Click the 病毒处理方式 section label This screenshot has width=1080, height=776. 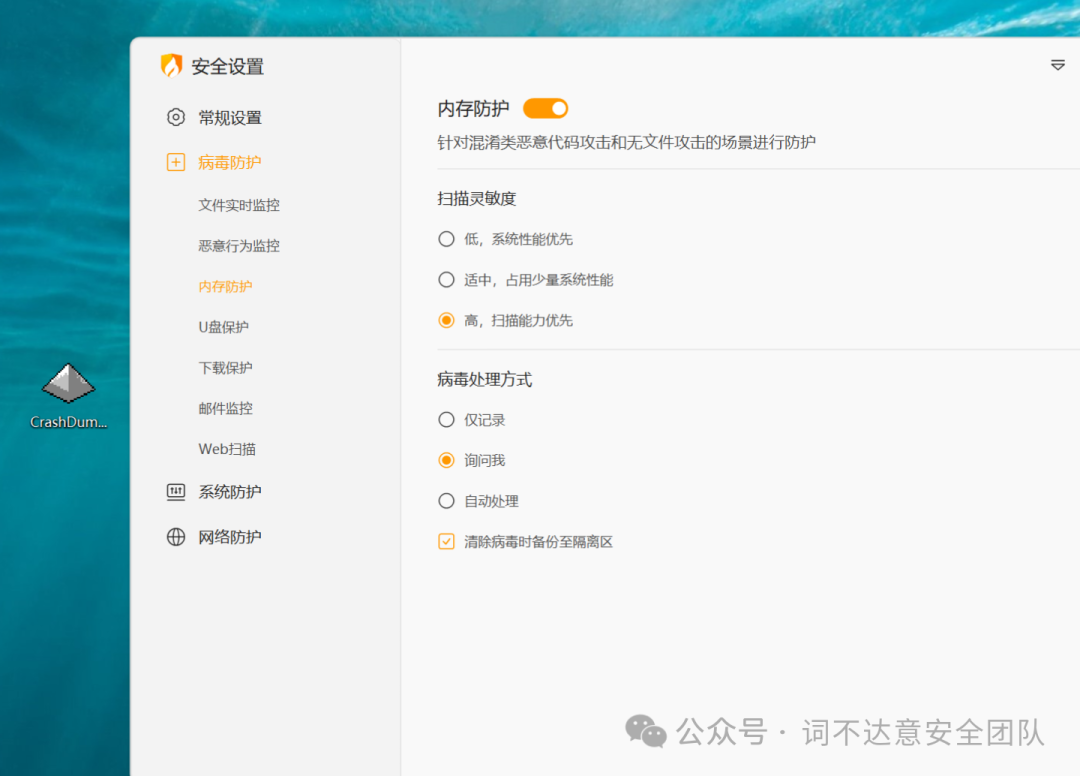[x=485, y=379]
